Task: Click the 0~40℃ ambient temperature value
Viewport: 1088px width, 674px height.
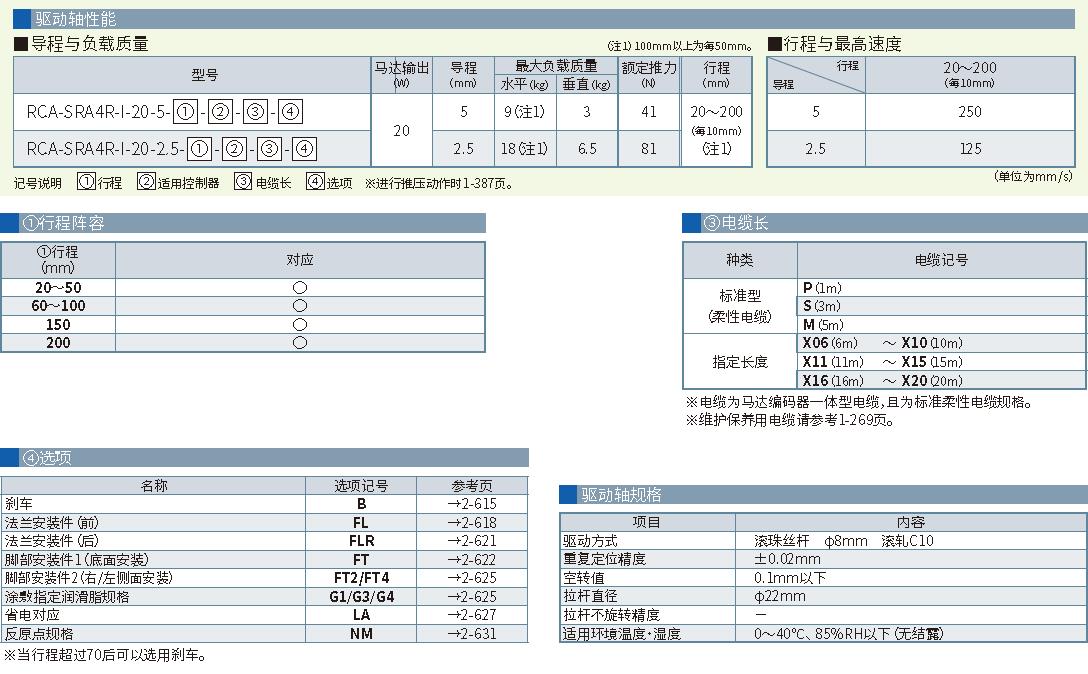Action: pyautogui.click(x=849, y=634)
